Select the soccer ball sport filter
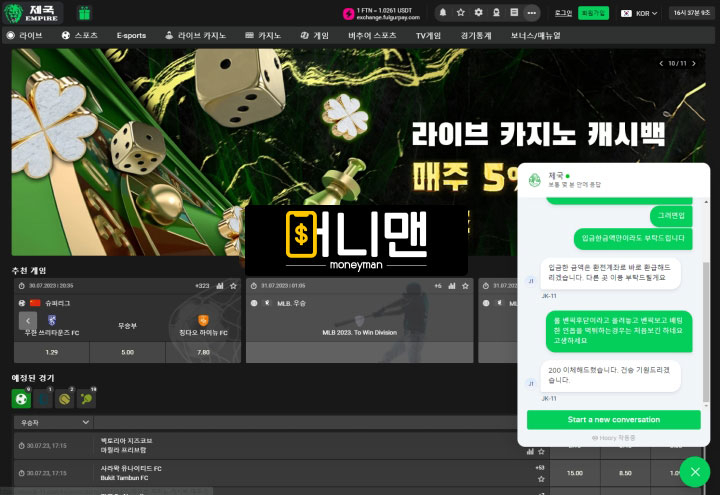The image size is (720, 495). [21, 399]
